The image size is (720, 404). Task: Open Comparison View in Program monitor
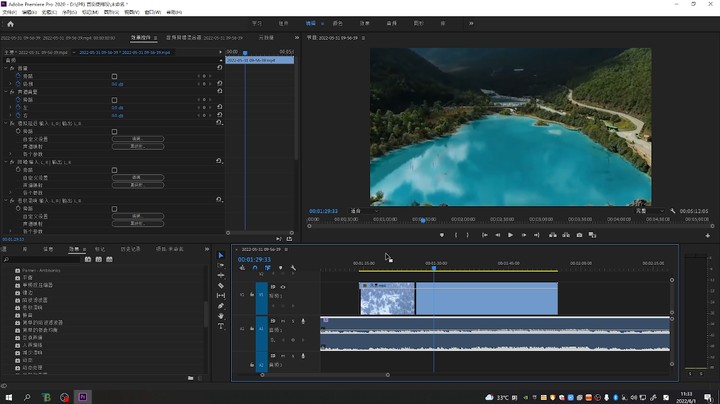(x=592, y=235)
